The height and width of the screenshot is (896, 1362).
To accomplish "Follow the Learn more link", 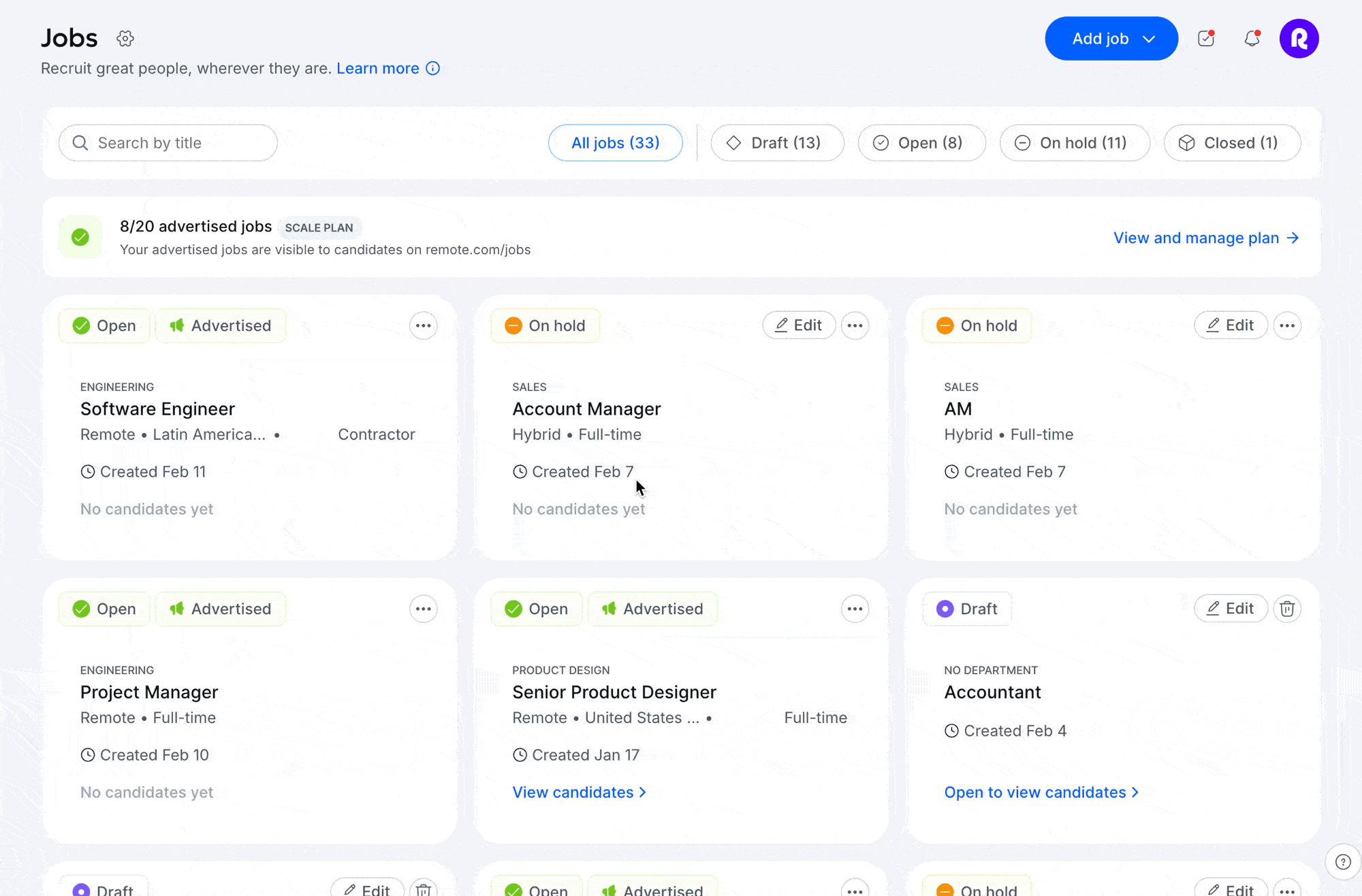I will pos(378,68).
